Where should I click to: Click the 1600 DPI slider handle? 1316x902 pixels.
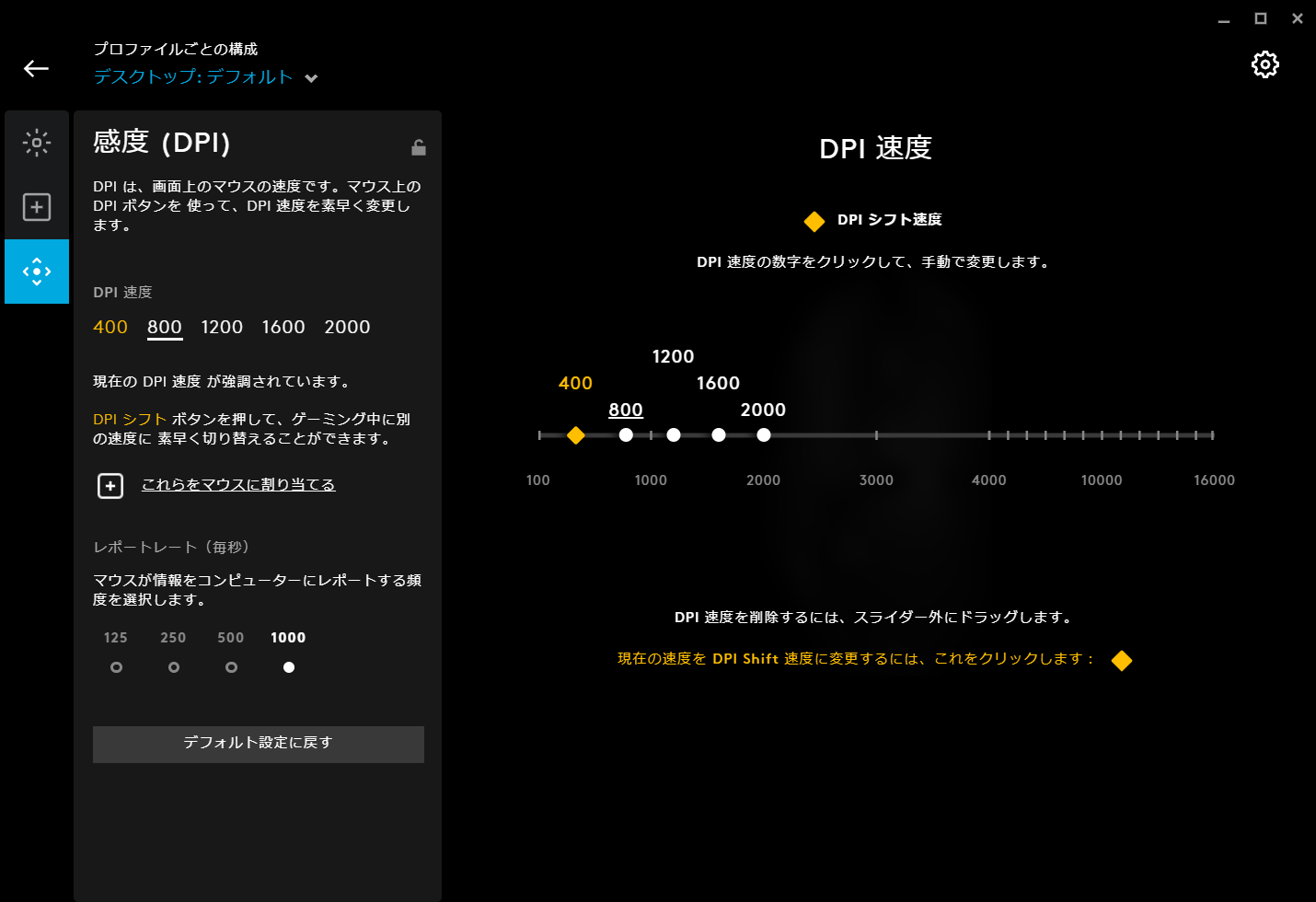719,435
